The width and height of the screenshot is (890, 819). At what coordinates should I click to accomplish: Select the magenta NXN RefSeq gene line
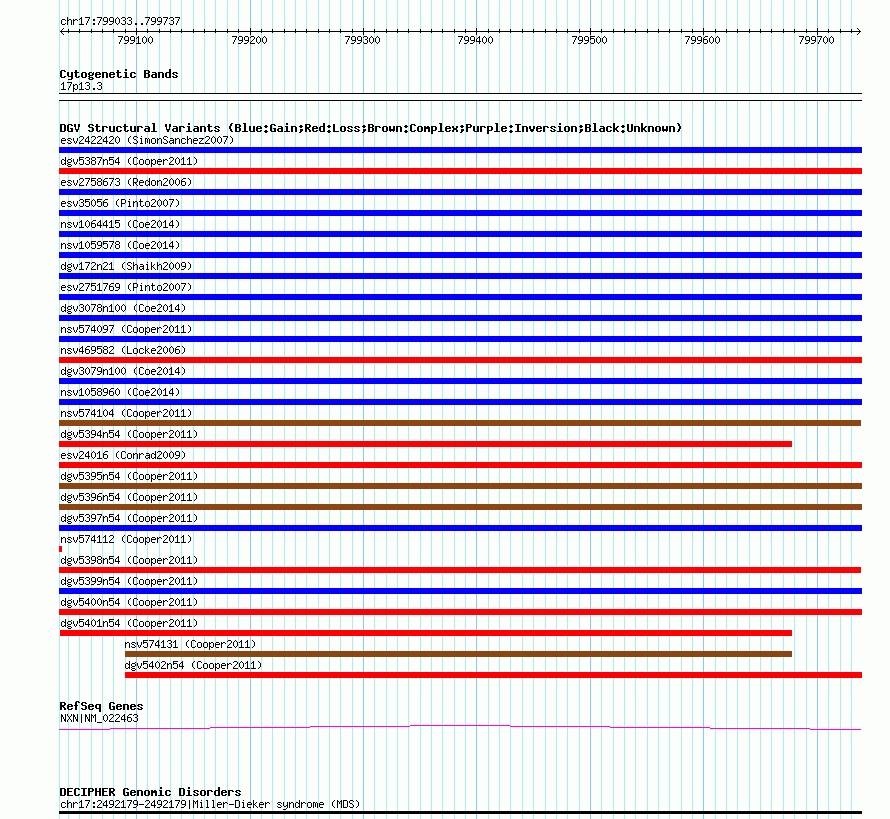(460, 727)
